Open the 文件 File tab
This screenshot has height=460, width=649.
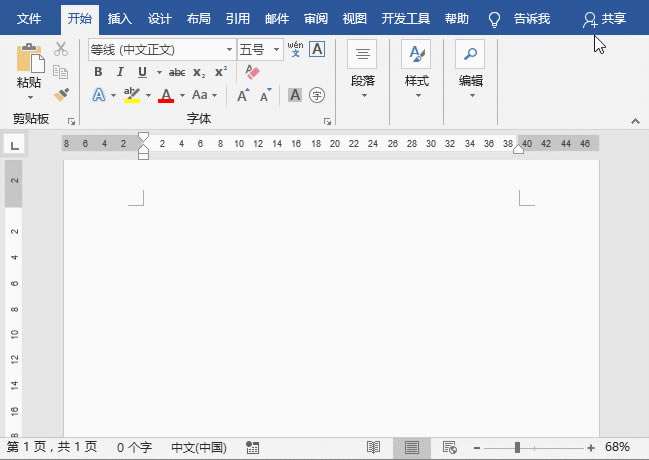click(x=29, y=19)
